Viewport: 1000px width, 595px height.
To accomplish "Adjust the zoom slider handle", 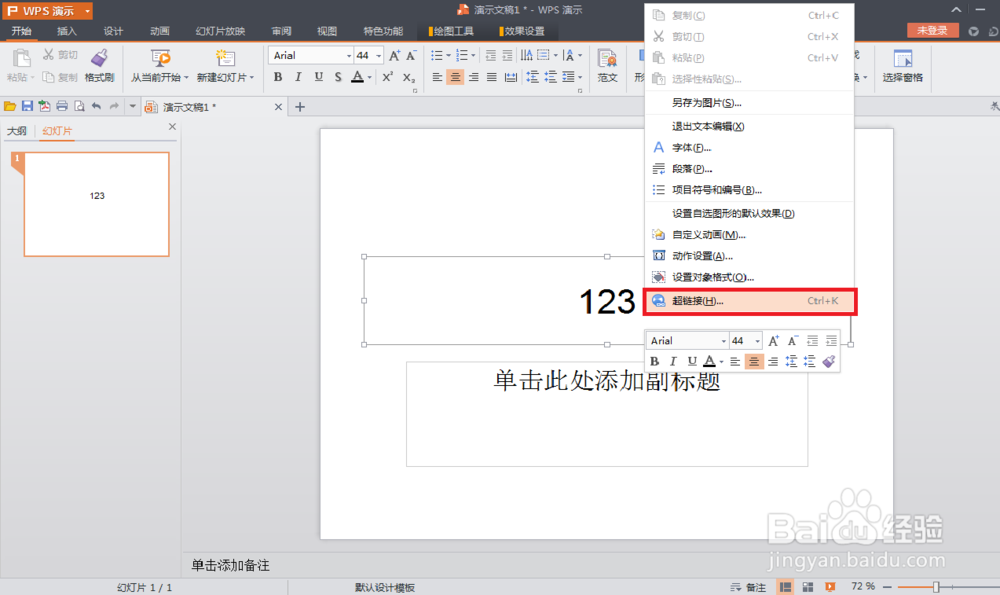I will click(936, 587).
